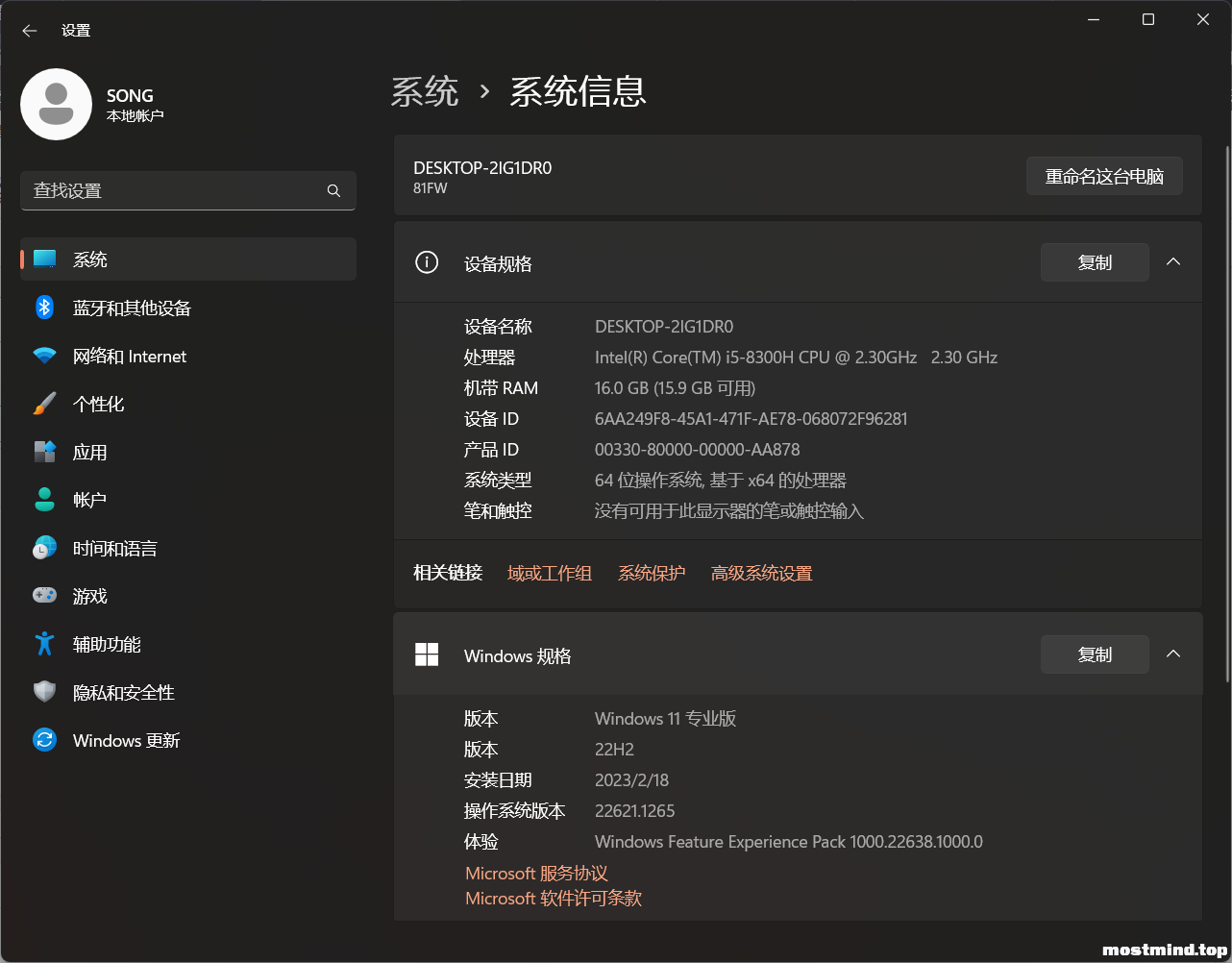
Task: Open the 高级系统设置 link
Action: 762,574
